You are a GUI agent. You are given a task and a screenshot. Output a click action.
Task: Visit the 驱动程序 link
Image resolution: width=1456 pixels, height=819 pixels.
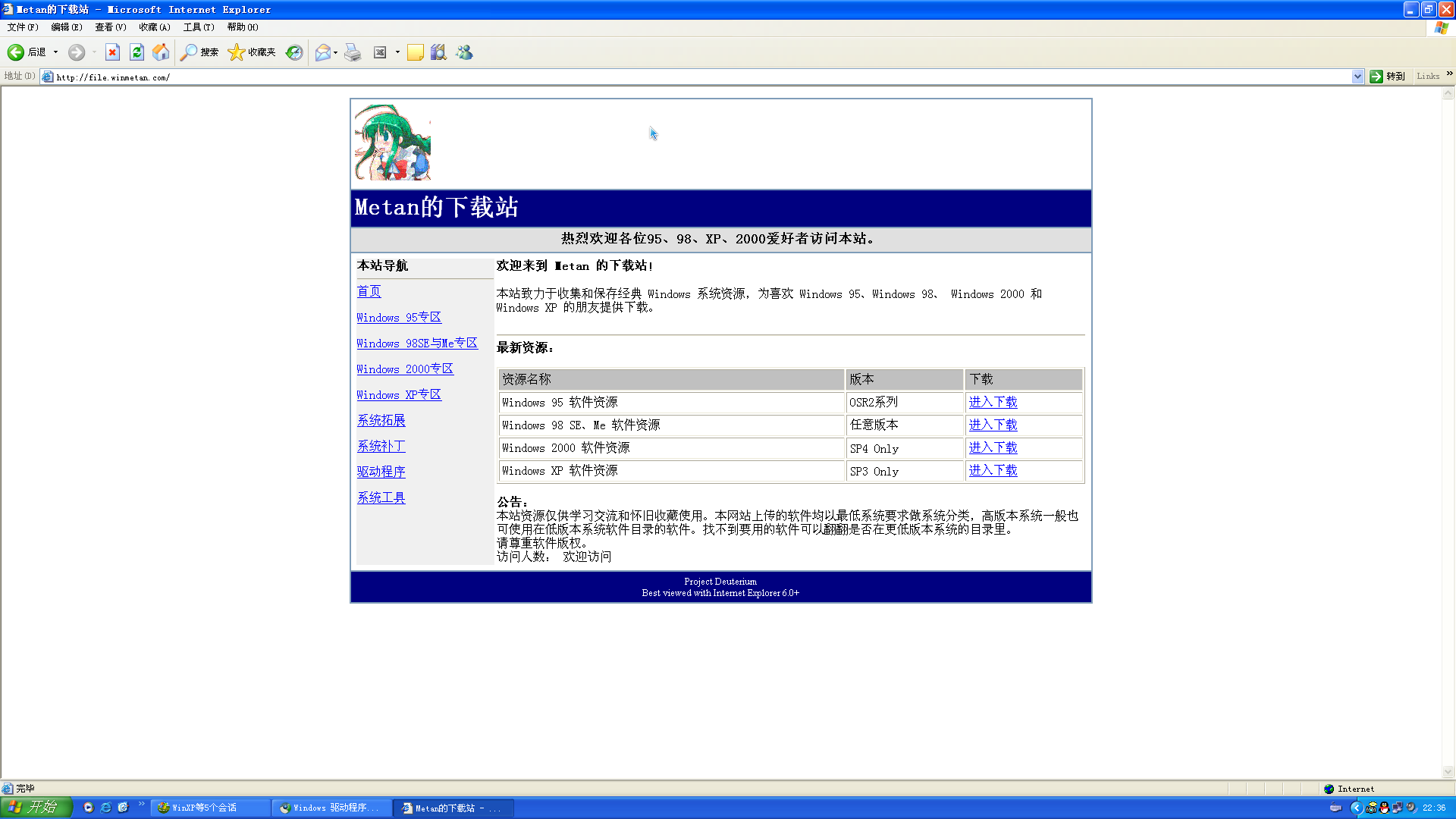coord(381,472)
